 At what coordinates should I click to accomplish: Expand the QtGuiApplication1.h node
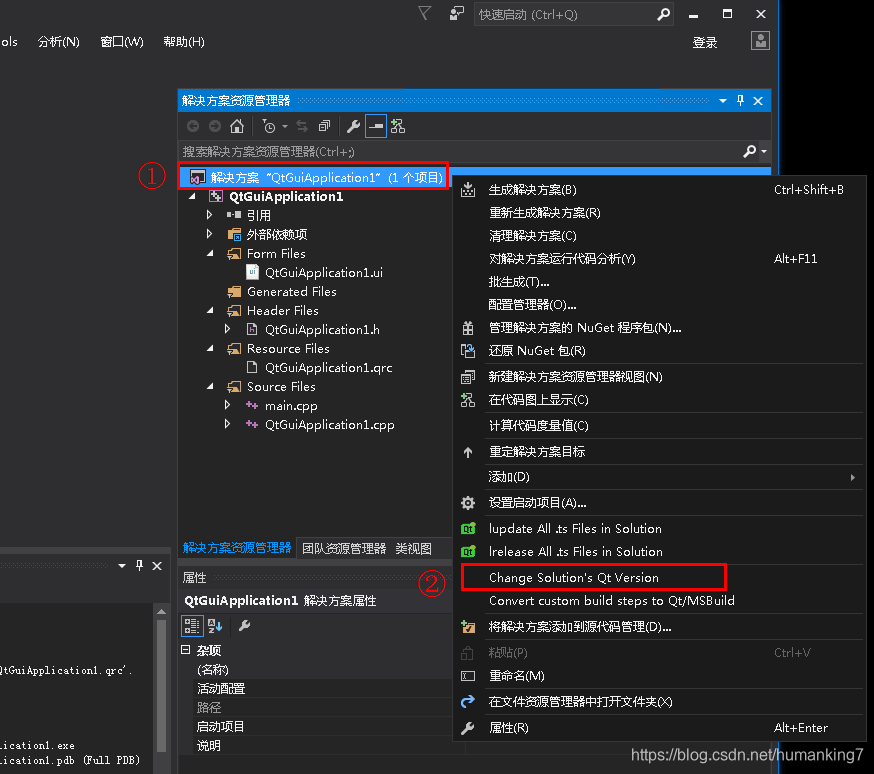click(x=227, y=329)
